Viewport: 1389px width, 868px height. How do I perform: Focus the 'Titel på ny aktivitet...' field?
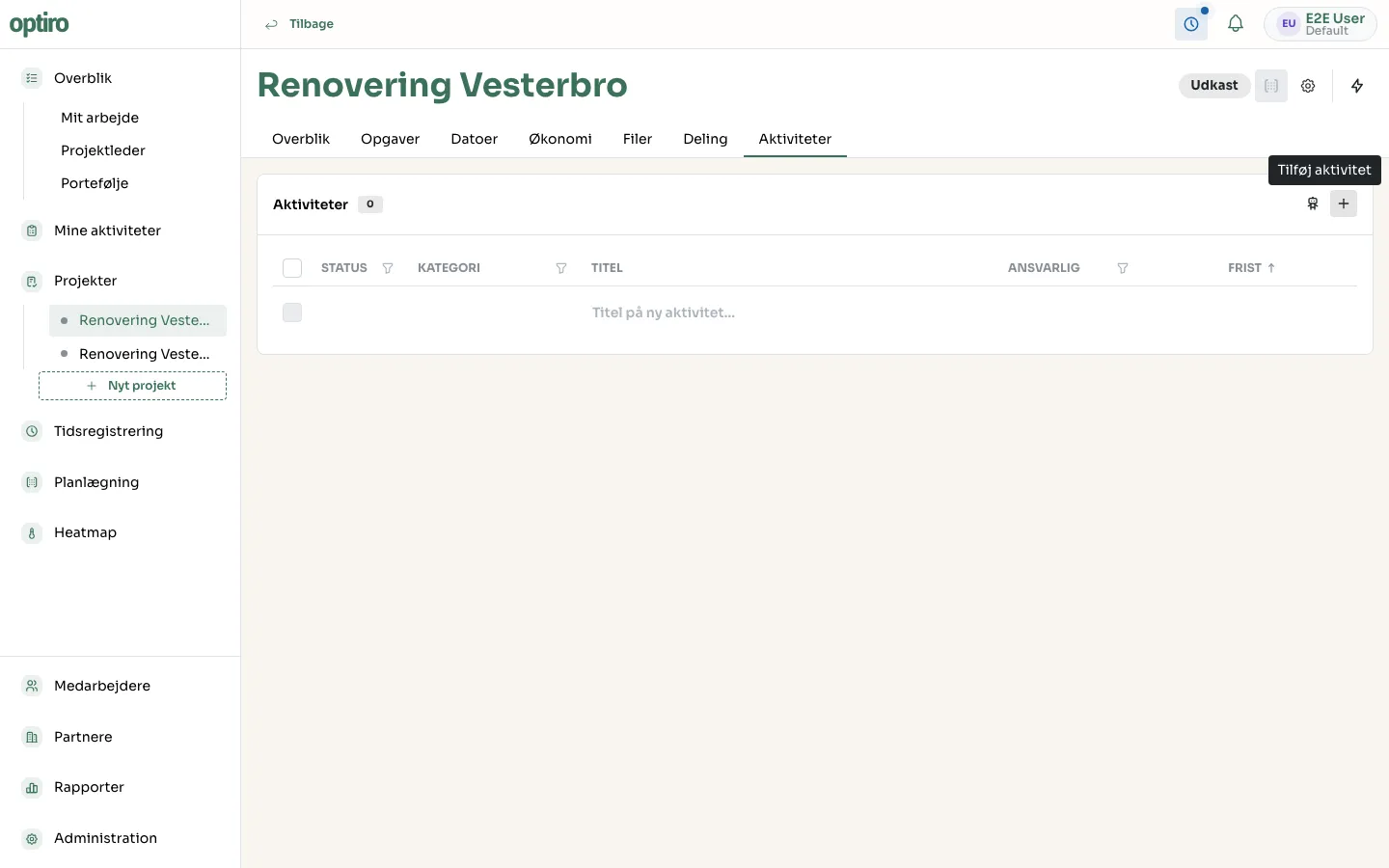(x=791, y=312)
